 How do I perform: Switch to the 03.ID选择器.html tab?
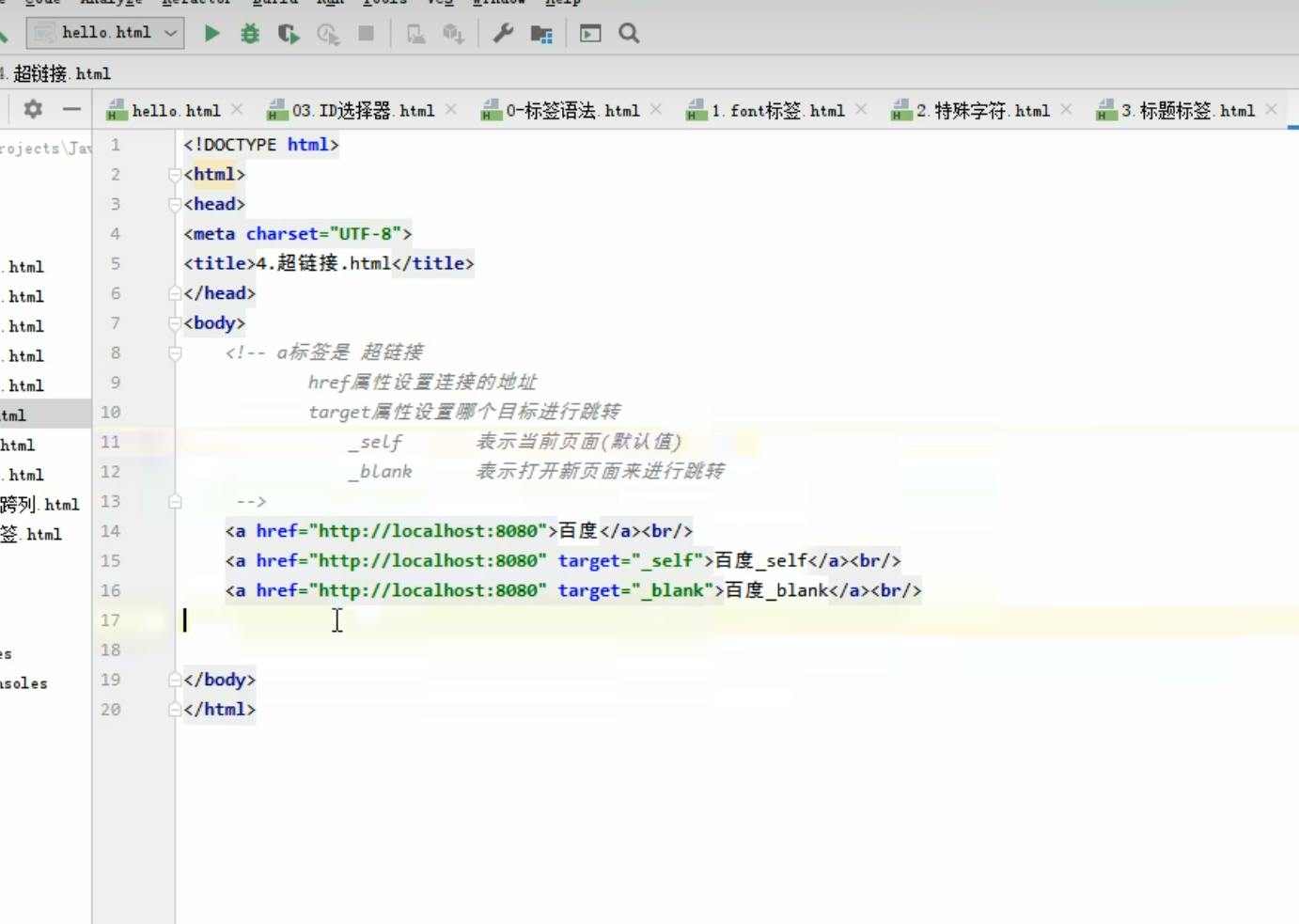coord(363,111)
